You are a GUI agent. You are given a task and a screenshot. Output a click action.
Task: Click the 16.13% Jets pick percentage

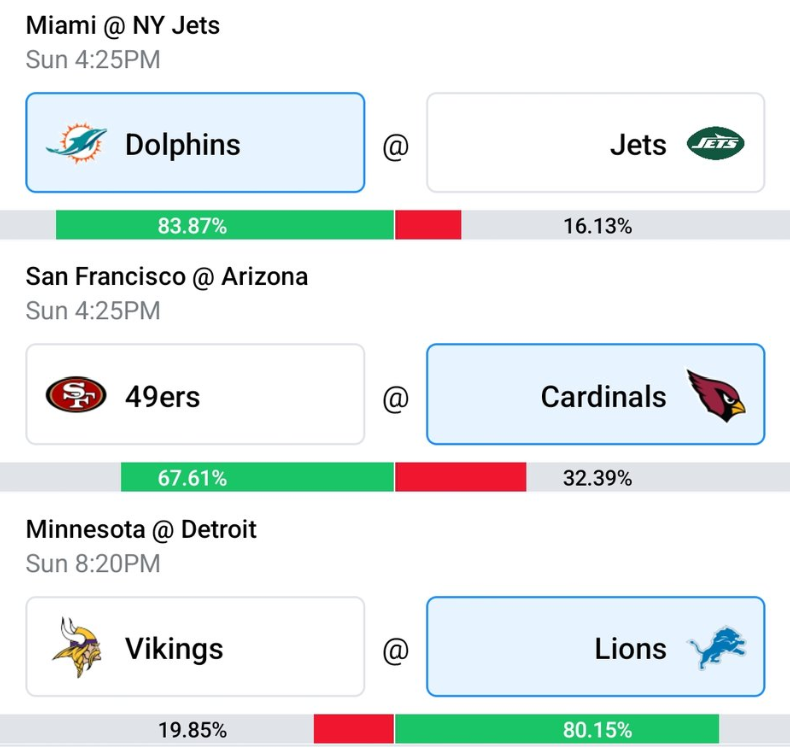(597, 226)
